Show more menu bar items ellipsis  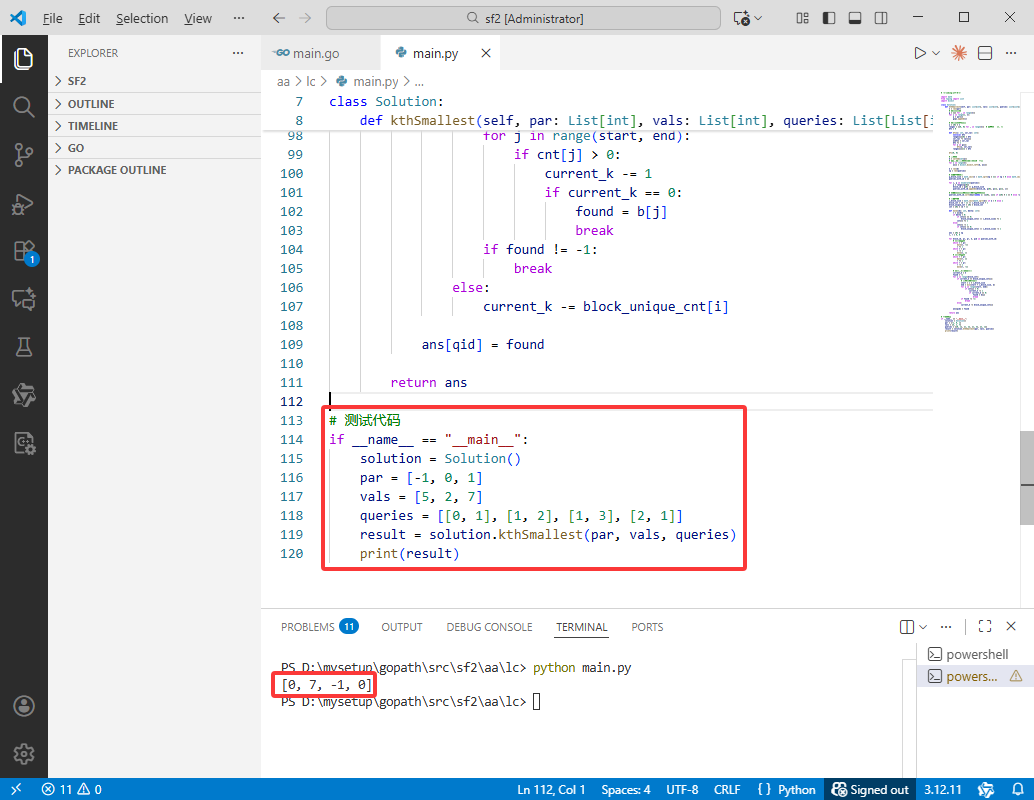[239, 18]
